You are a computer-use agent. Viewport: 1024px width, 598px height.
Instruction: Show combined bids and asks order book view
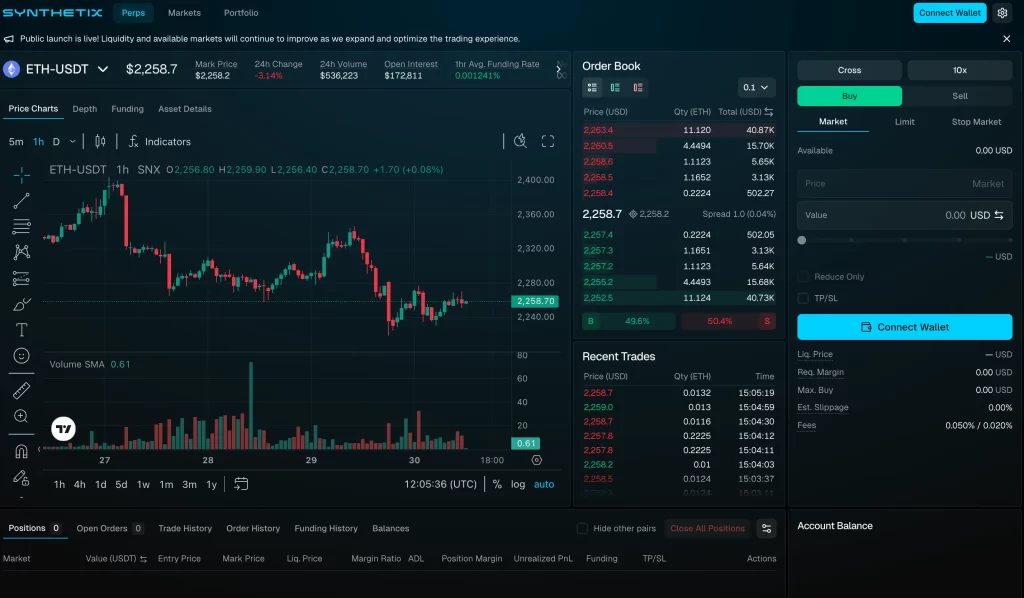click(592, 87)
